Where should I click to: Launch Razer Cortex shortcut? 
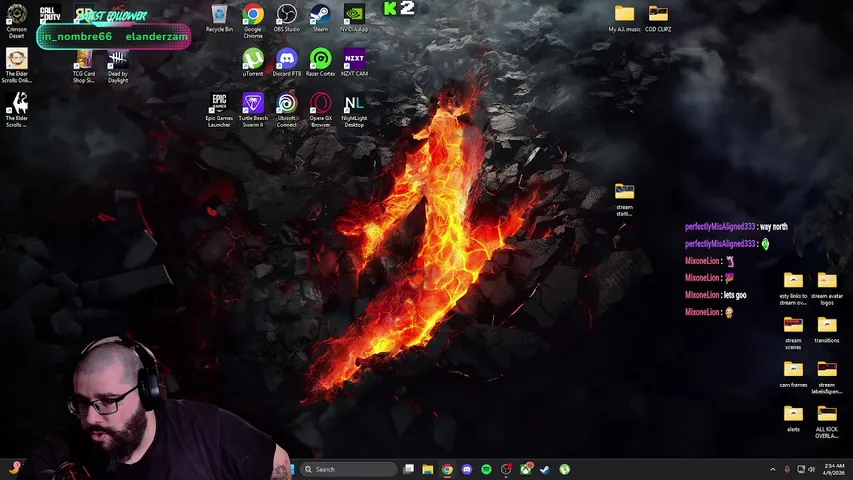click(320, 63)
